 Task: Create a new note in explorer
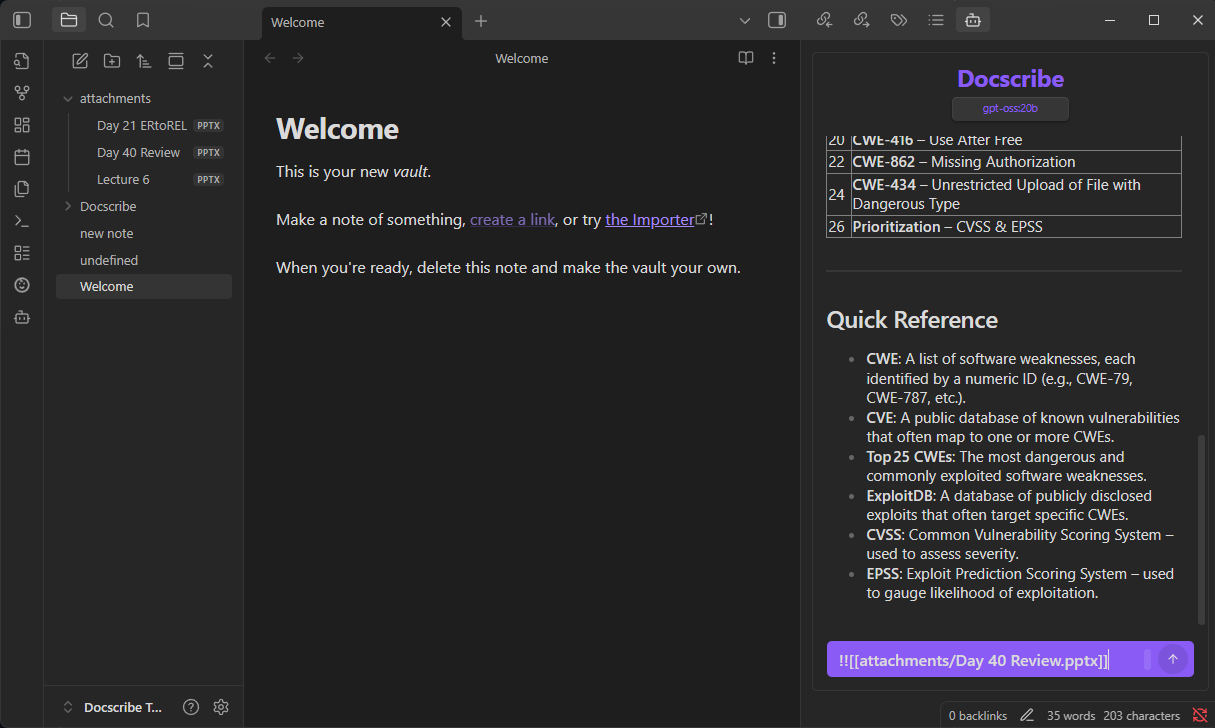(80, 61)
